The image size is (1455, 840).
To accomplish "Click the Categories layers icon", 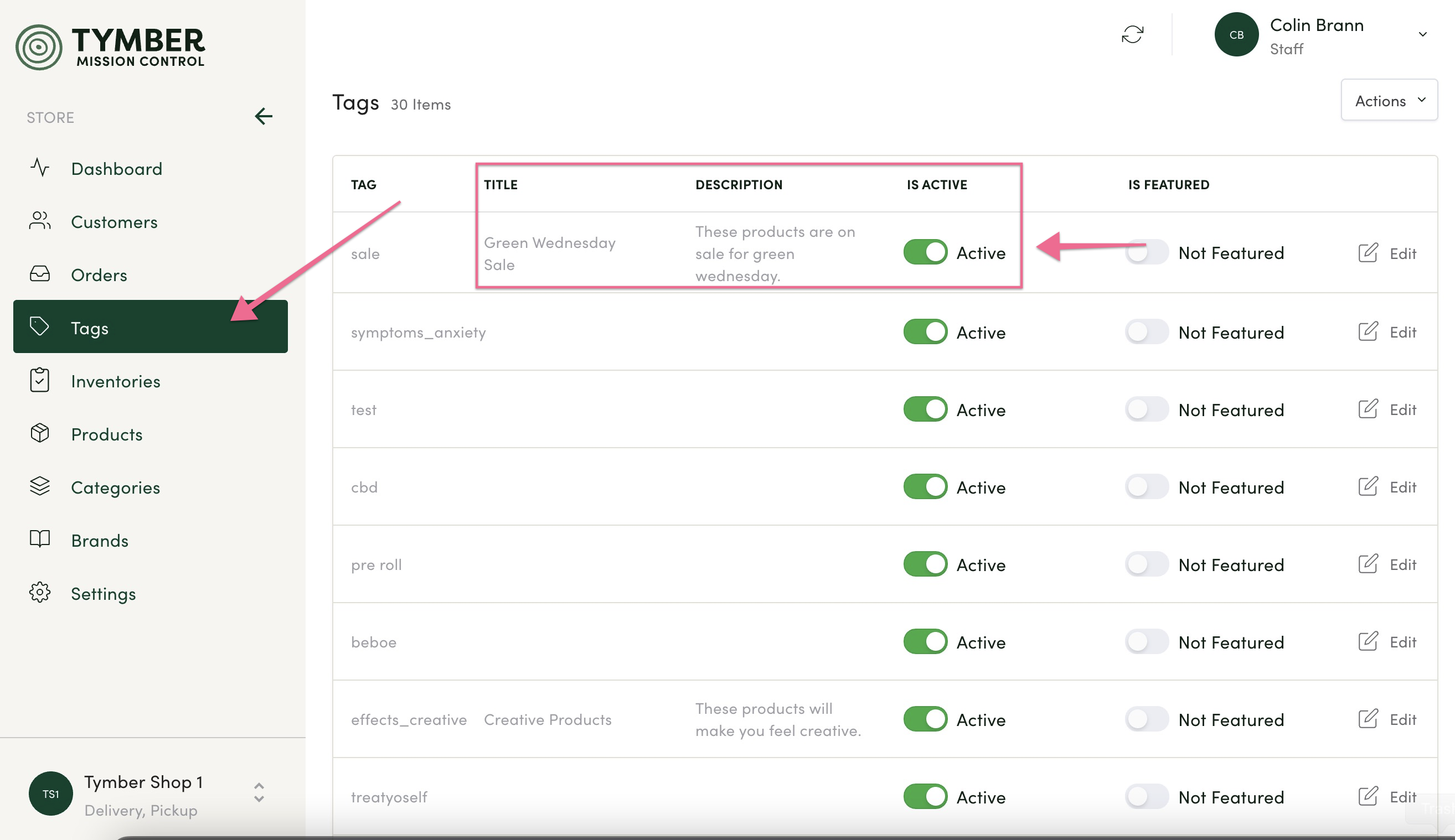I will pos(40,486).
